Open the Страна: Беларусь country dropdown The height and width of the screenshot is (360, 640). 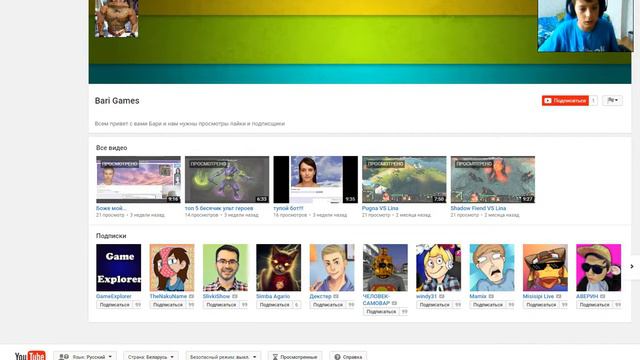point(151,356)
